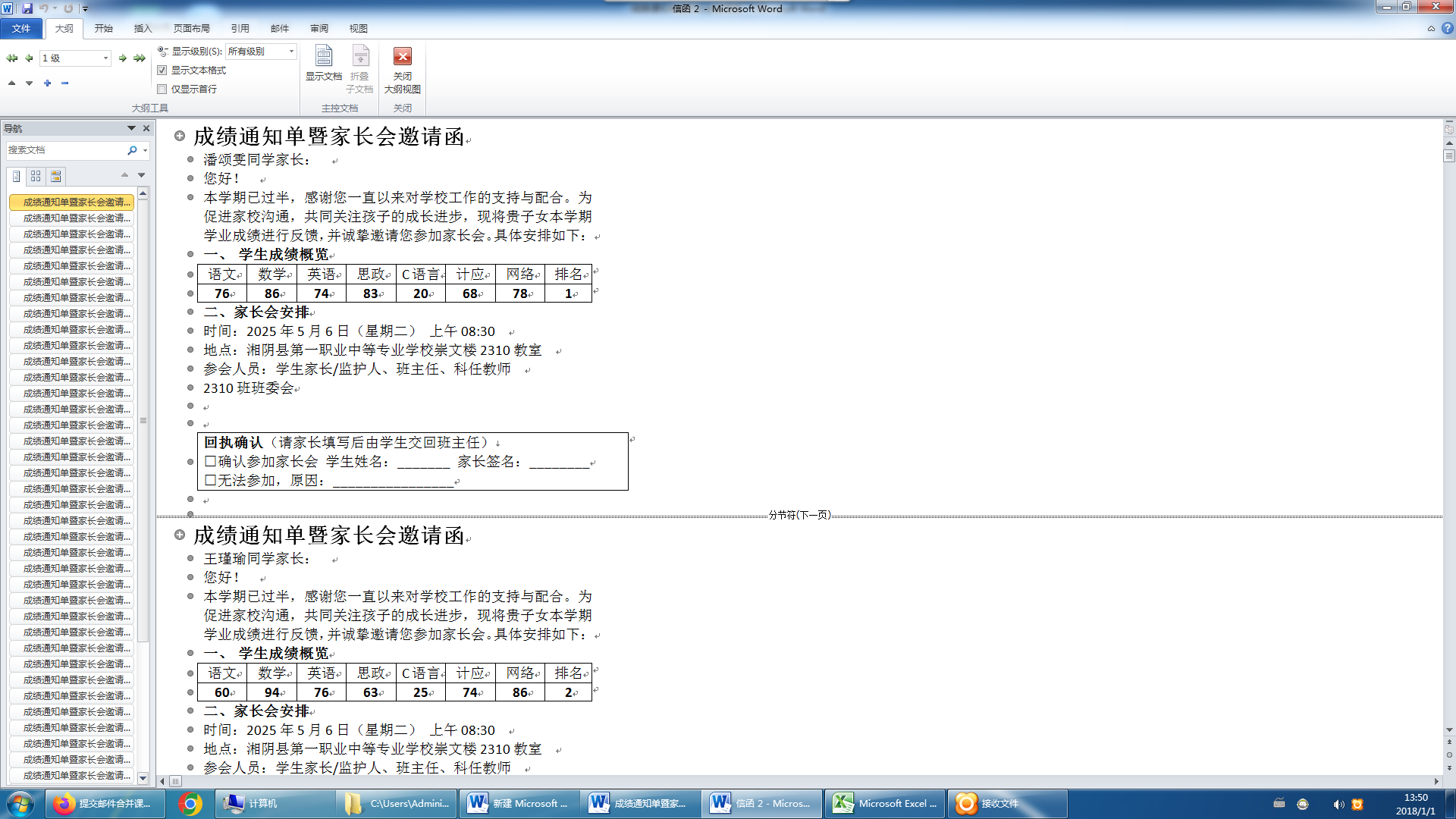This screenshot has width=1456, height=819.
Task: Click the search magnifier in navigation pane
Action: pyautogui.click(x=132, y=150)
